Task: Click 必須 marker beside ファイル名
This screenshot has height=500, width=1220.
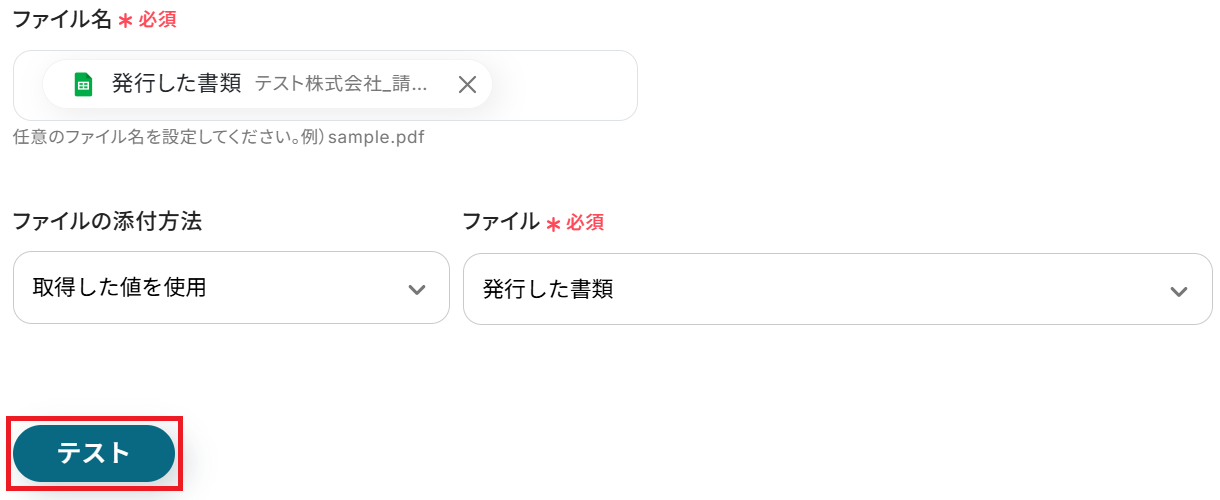Action: 158,20
